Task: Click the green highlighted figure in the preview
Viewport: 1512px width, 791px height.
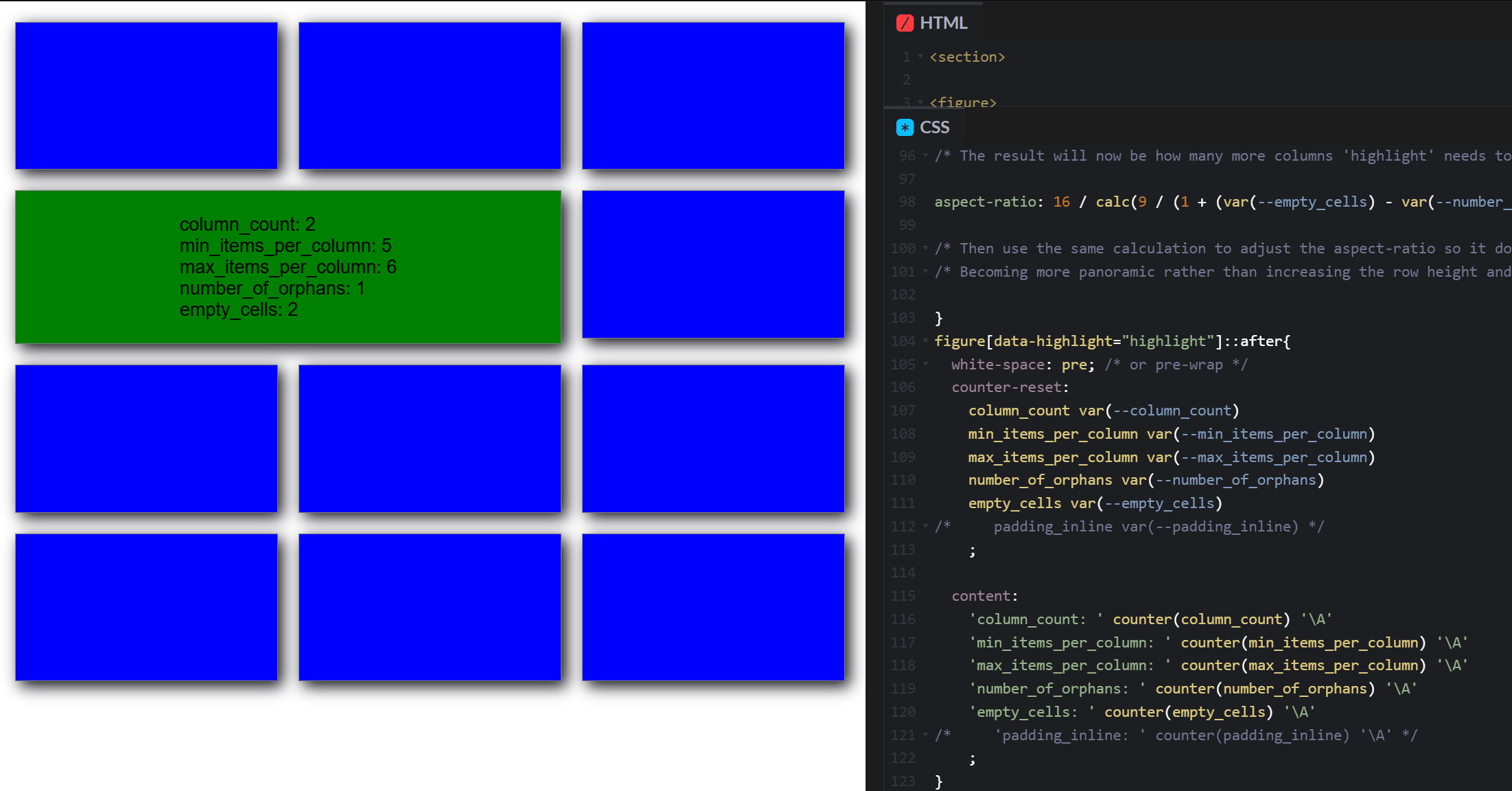Action: (x=288, y=267)
